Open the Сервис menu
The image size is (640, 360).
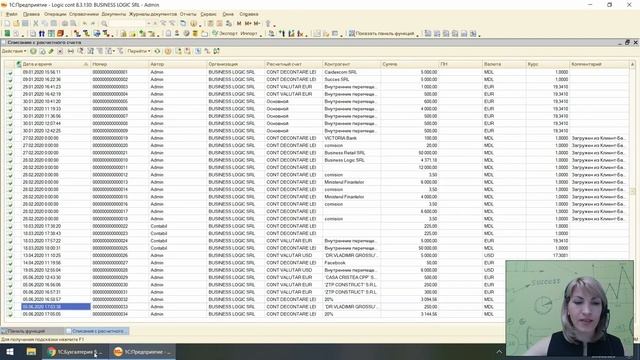tap(208, 14)
